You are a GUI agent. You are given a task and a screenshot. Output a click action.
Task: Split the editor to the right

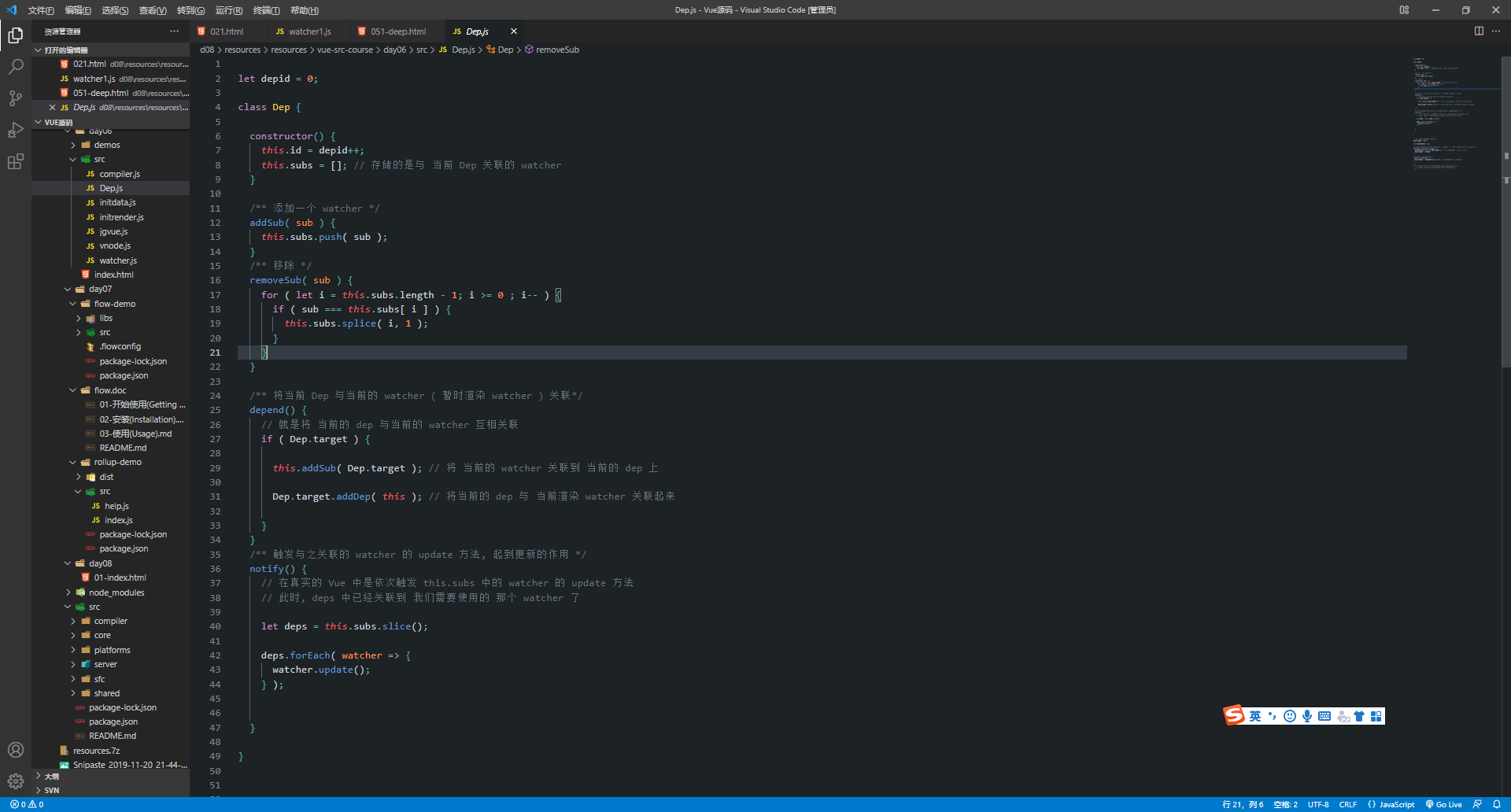click(x=1479, y=31)
